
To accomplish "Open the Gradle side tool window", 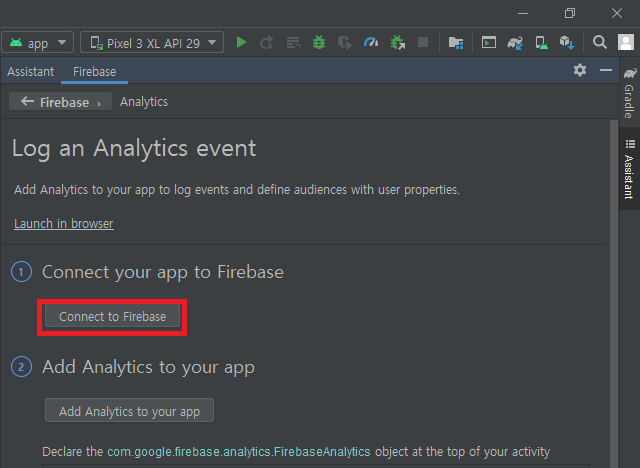I will point(629,93).
